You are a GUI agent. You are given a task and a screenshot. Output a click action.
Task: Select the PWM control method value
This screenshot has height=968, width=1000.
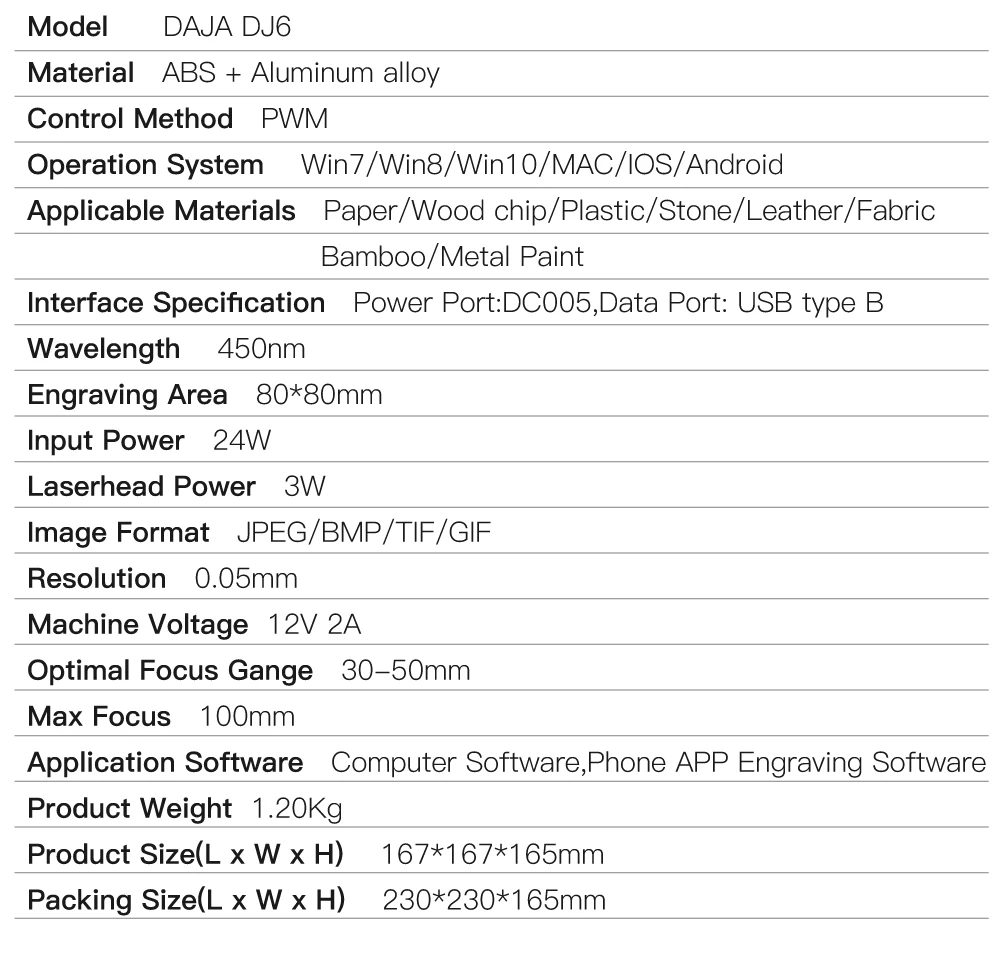(295, 119)
